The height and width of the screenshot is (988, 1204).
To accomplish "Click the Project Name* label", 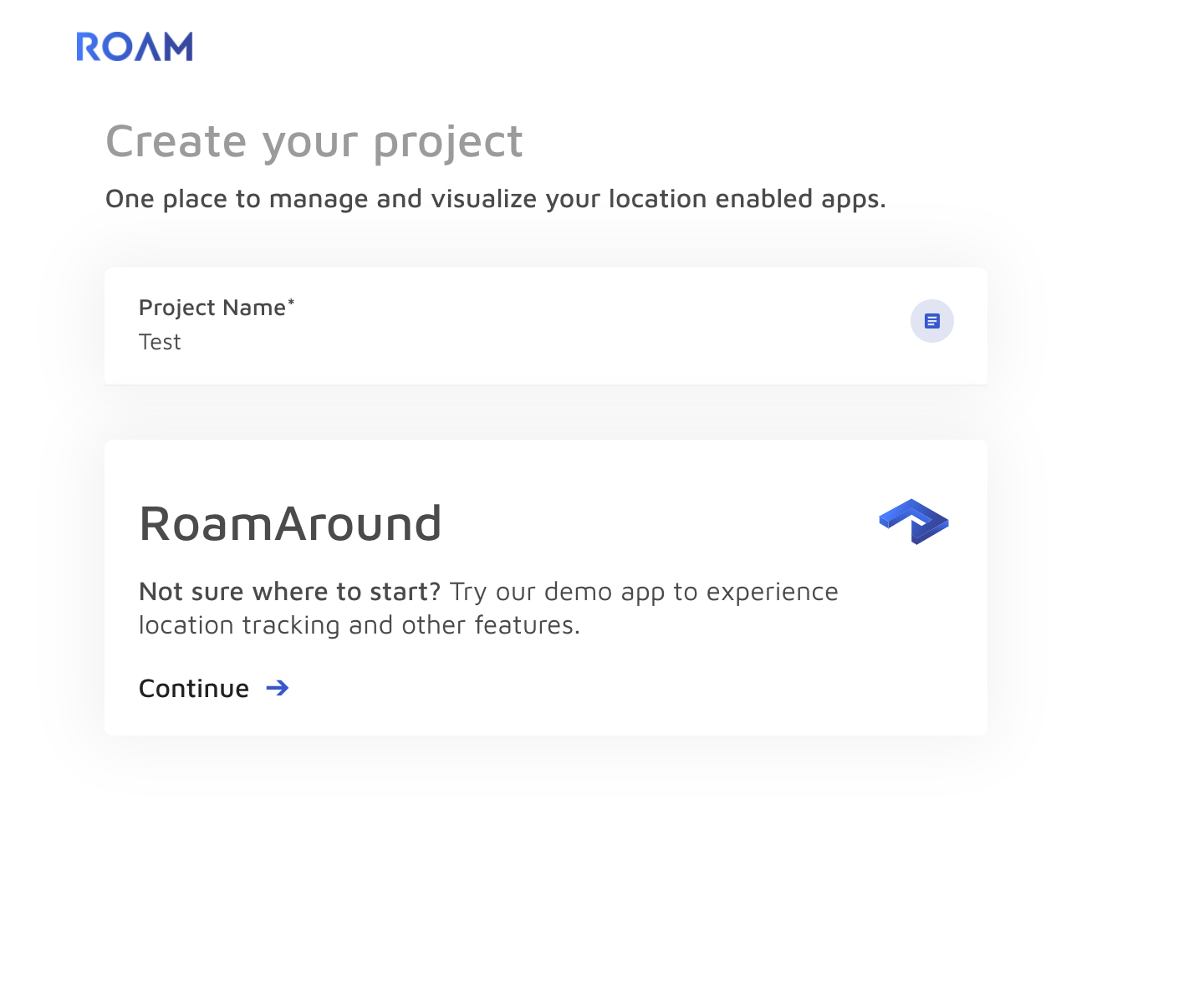I will tap(217, 308).
